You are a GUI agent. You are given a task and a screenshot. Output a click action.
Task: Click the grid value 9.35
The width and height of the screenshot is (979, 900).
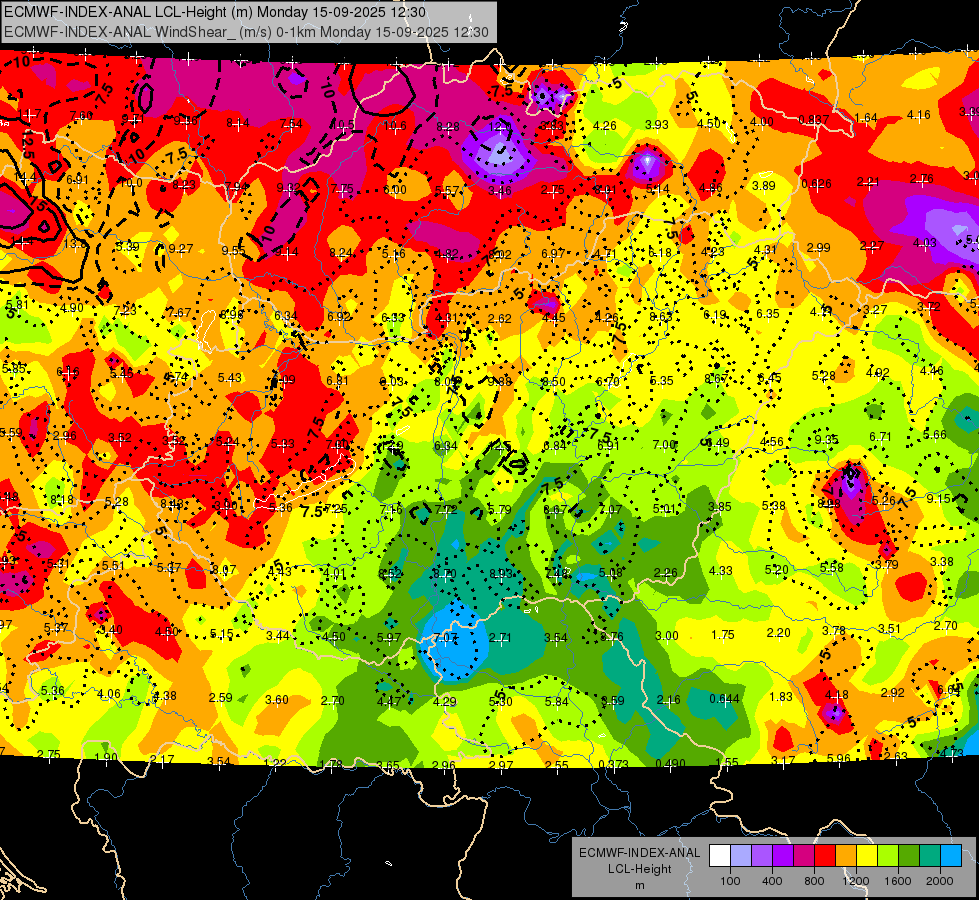click(827, 440)
